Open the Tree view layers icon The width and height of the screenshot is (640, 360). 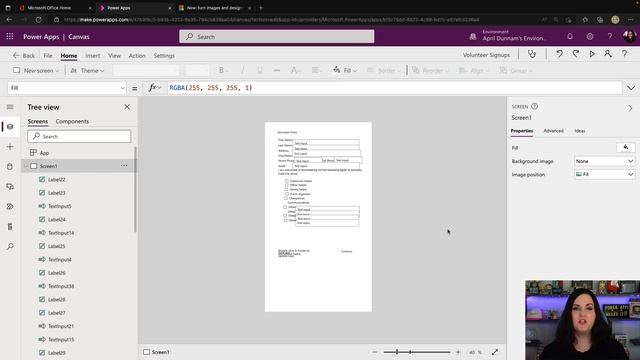(x=10, y=127)
